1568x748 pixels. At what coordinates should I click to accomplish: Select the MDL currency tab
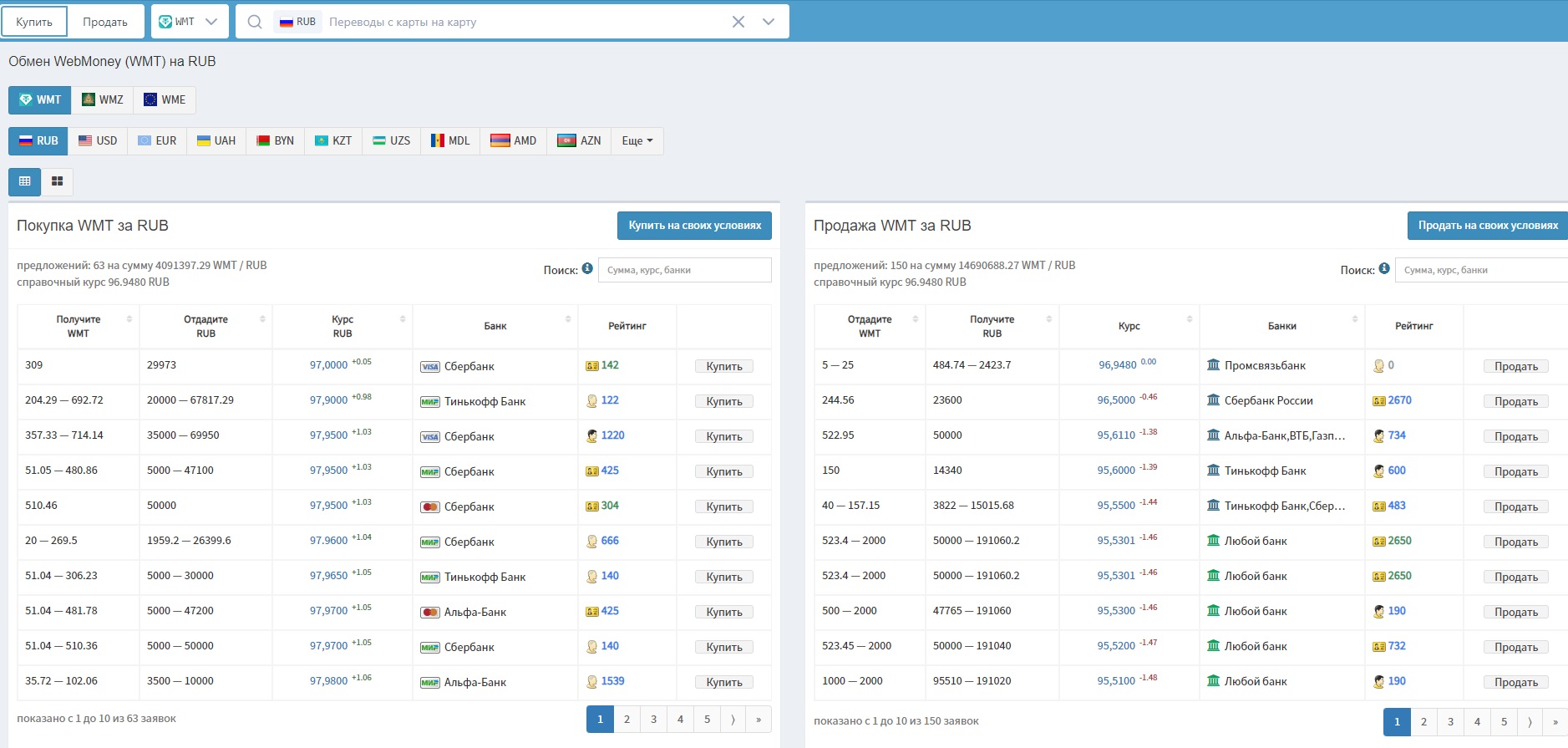[x=450, y=140]
